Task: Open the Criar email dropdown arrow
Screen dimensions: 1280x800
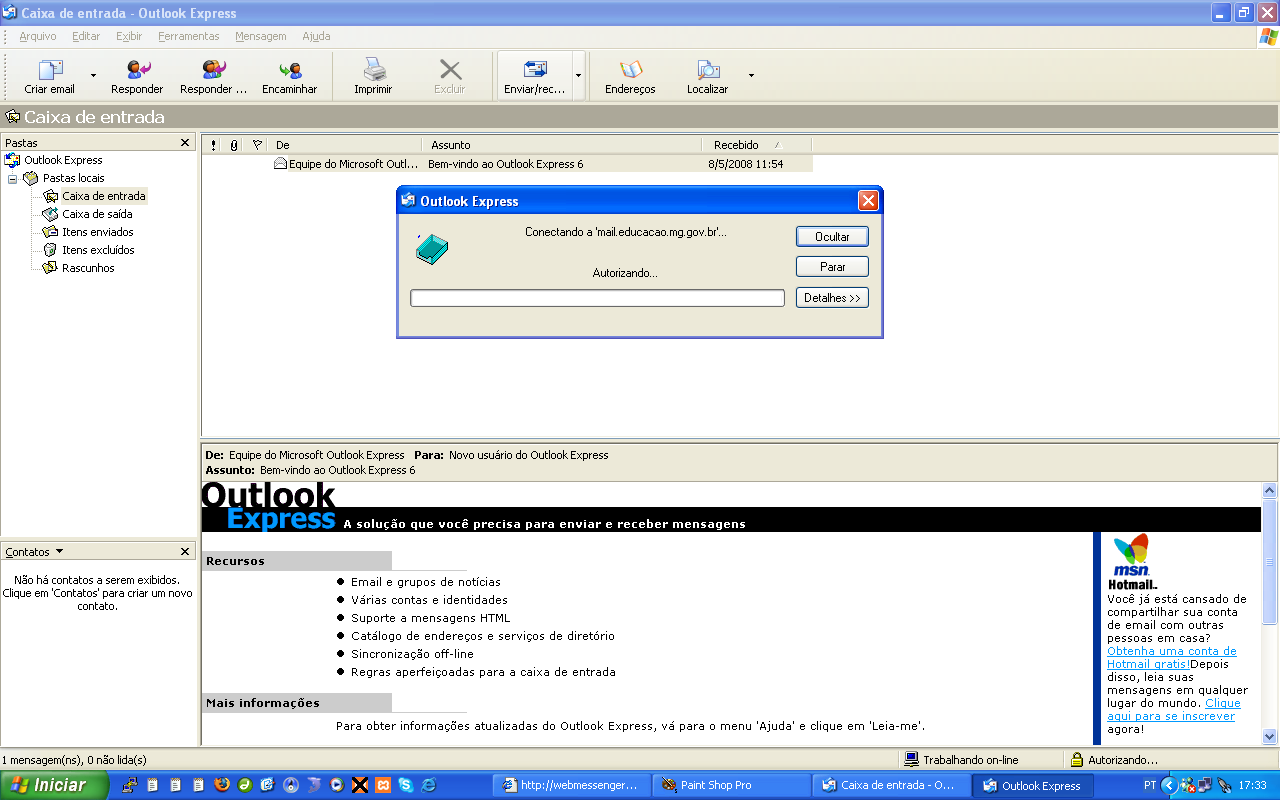Action: click(94, 75)
